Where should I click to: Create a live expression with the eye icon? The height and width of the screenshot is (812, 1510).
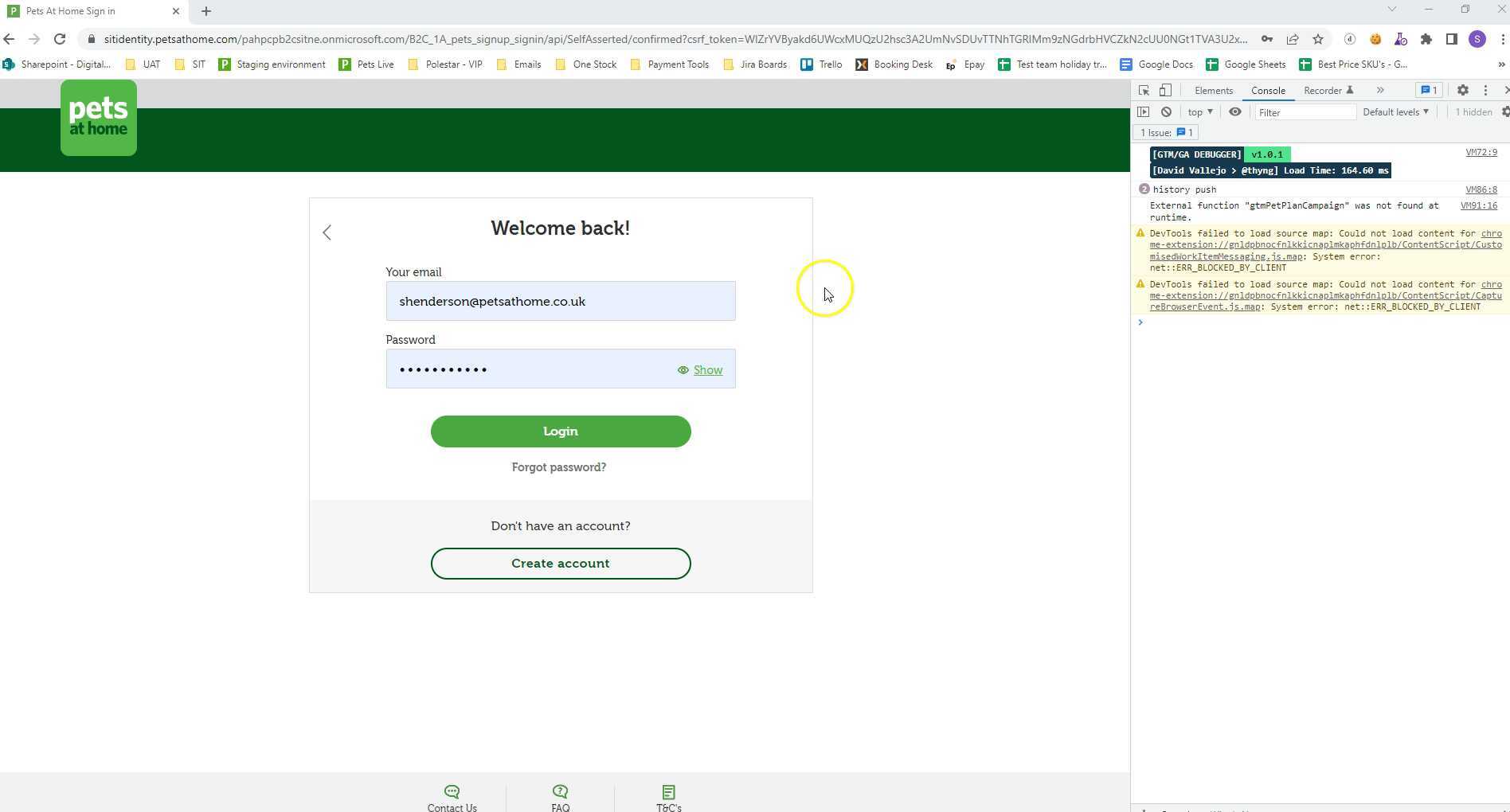tap(1235, 111)
